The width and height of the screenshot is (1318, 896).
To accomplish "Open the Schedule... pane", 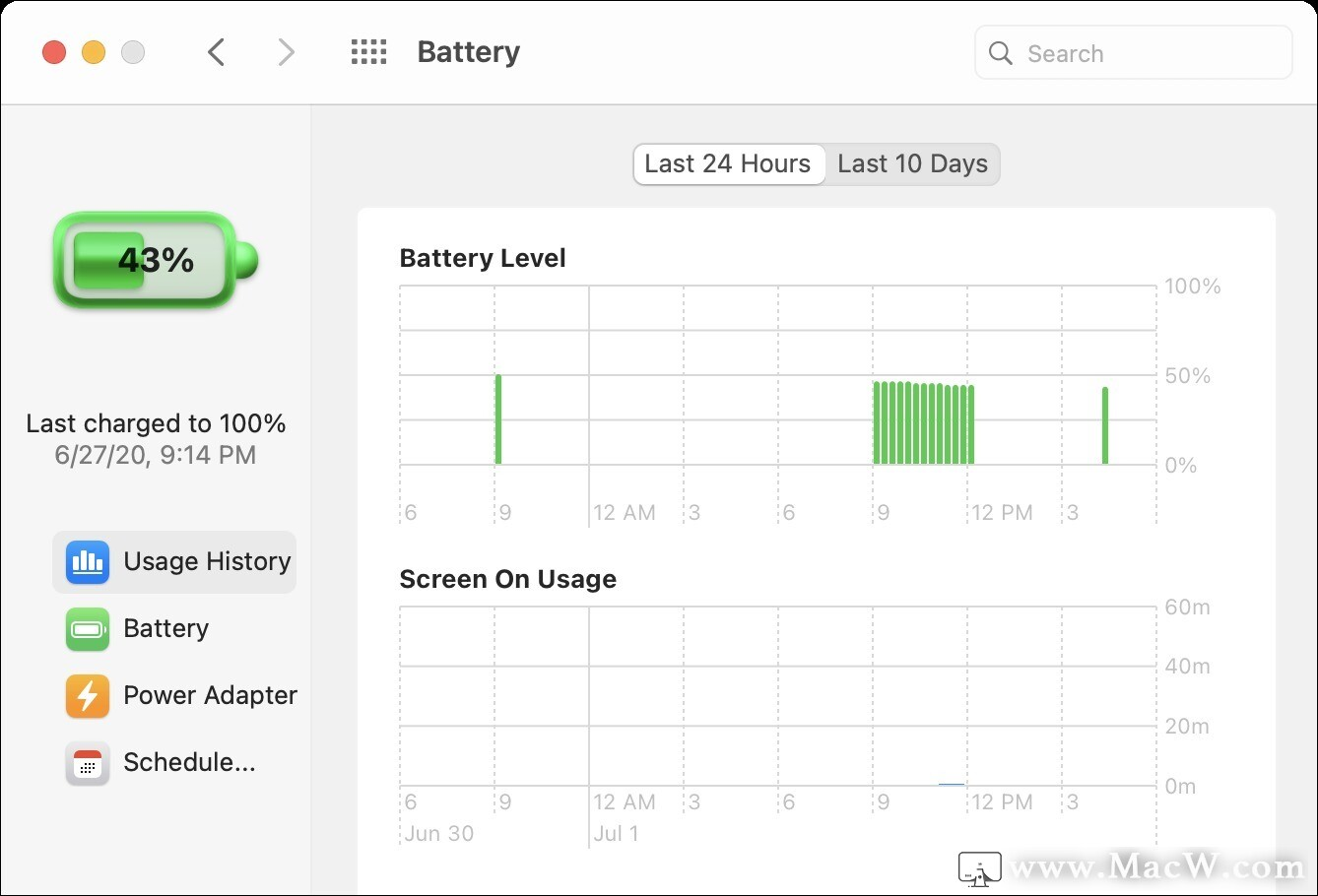I will 189,762.
